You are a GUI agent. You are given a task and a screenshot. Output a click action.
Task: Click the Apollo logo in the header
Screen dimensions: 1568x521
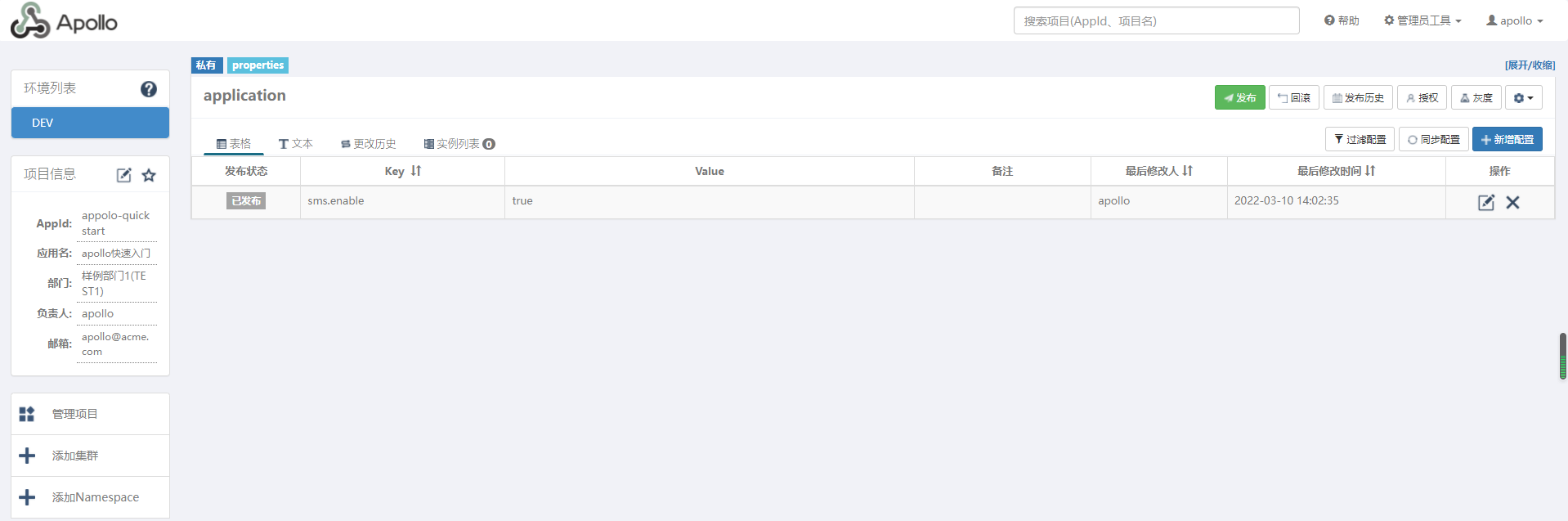[x=64, y=20]
